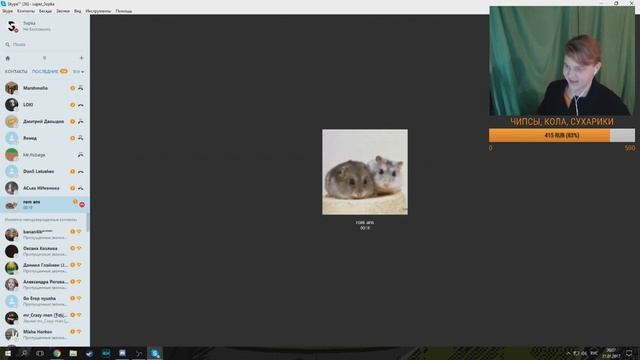This screenshot has height=360, width=640.
Task: Click the call icon in the Marshmello row
Action: pyautogui.click(x=81, y=88)
